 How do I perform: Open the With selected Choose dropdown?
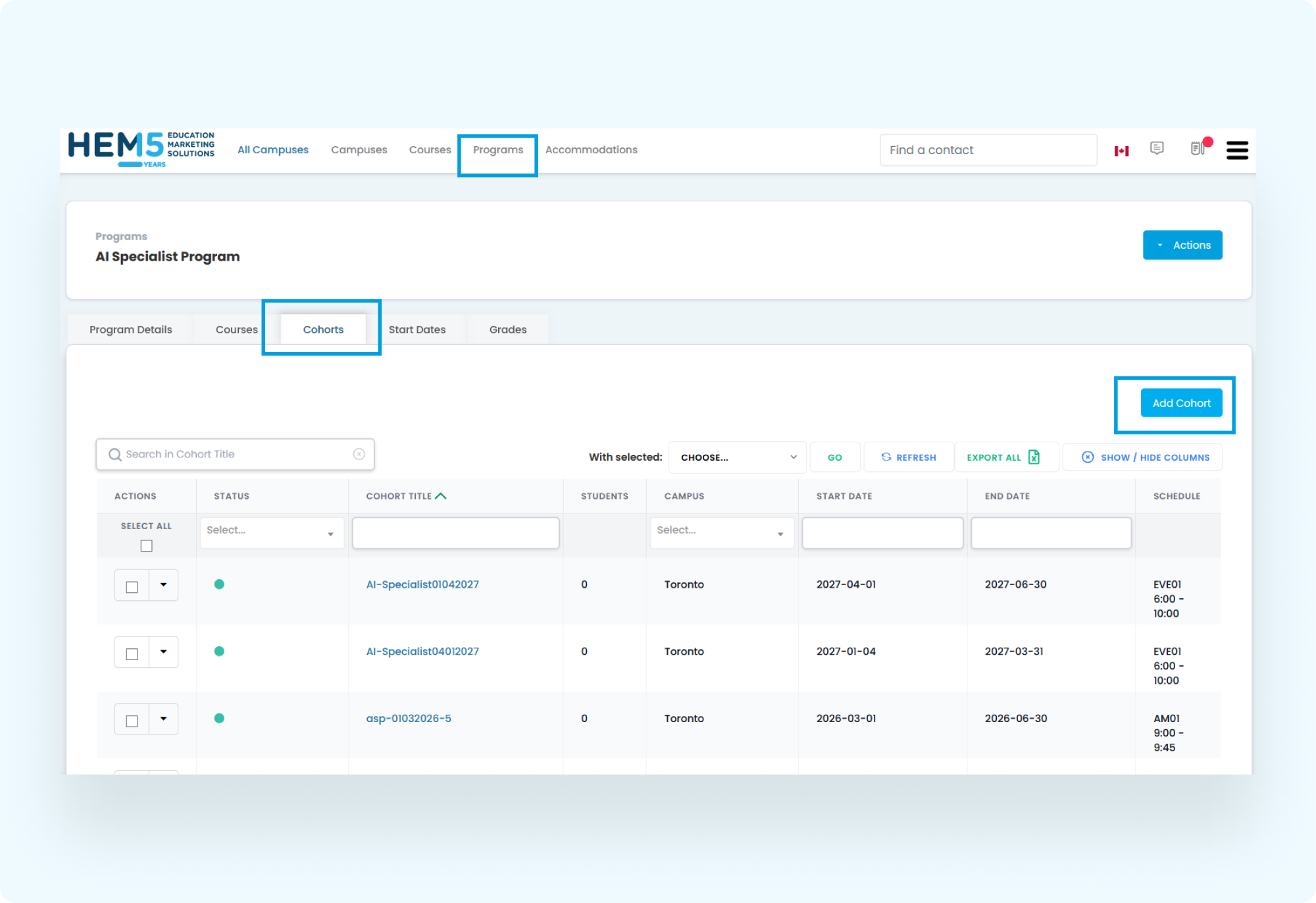(x=737, y=457)
